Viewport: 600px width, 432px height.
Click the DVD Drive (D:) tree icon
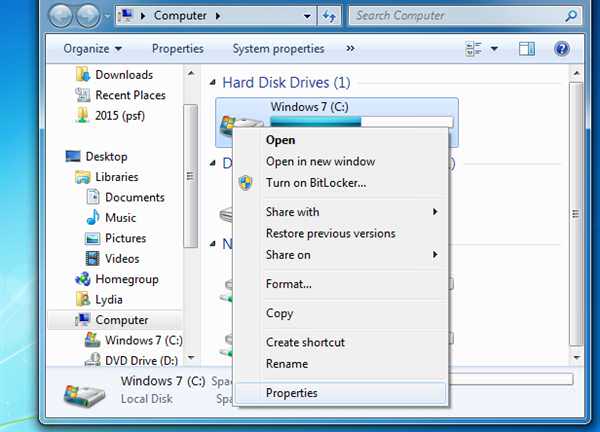[x=93, y=360]
